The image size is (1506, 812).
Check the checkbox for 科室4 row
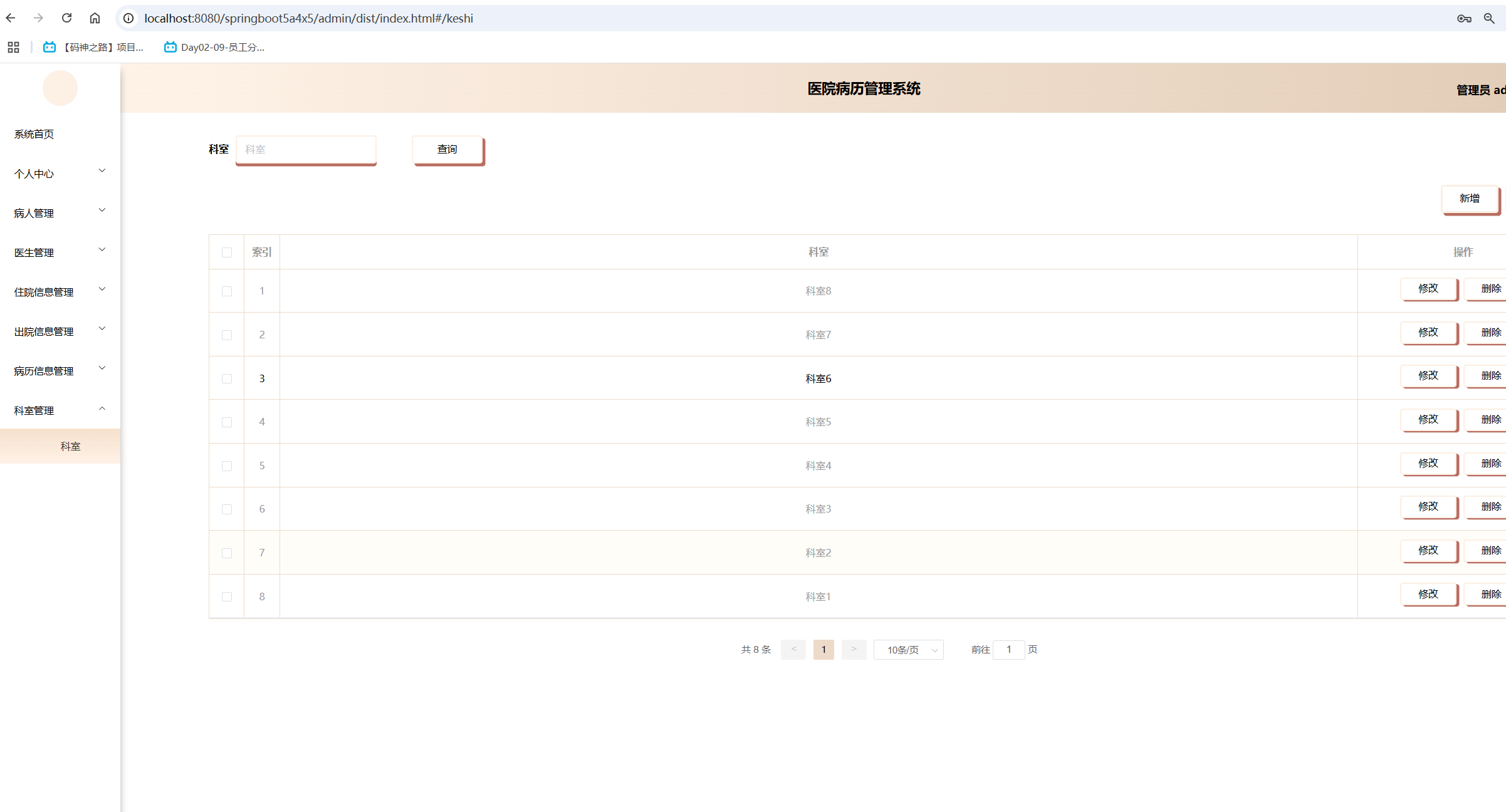click(227, 466)
